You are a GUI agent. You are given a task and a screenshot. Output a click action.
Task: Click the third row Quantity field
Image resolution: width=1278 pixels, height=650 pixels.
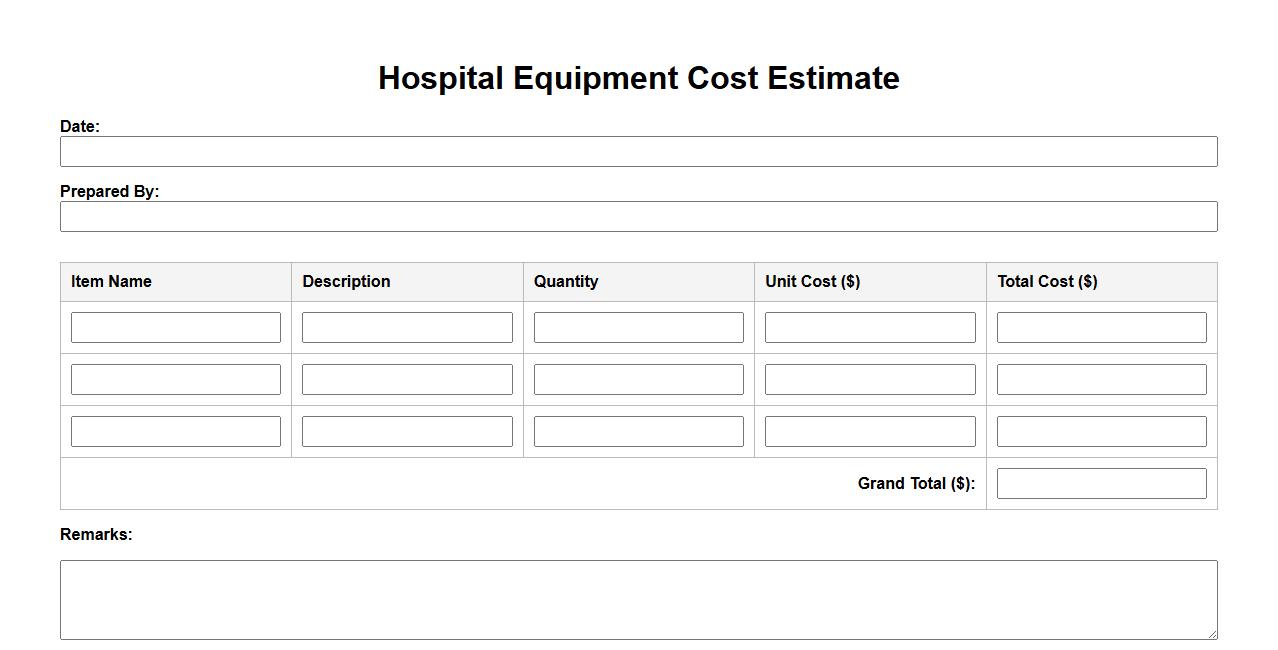point(638,432)
